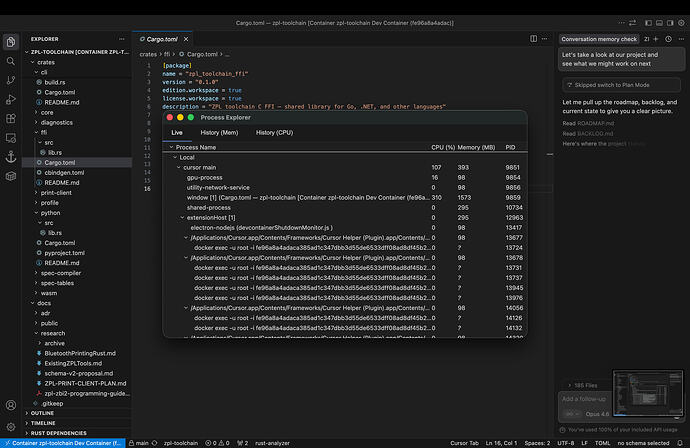The height and width of the screenshot is (448, 690).
Task: Show chat history clock icon
Action: [668, 39]
